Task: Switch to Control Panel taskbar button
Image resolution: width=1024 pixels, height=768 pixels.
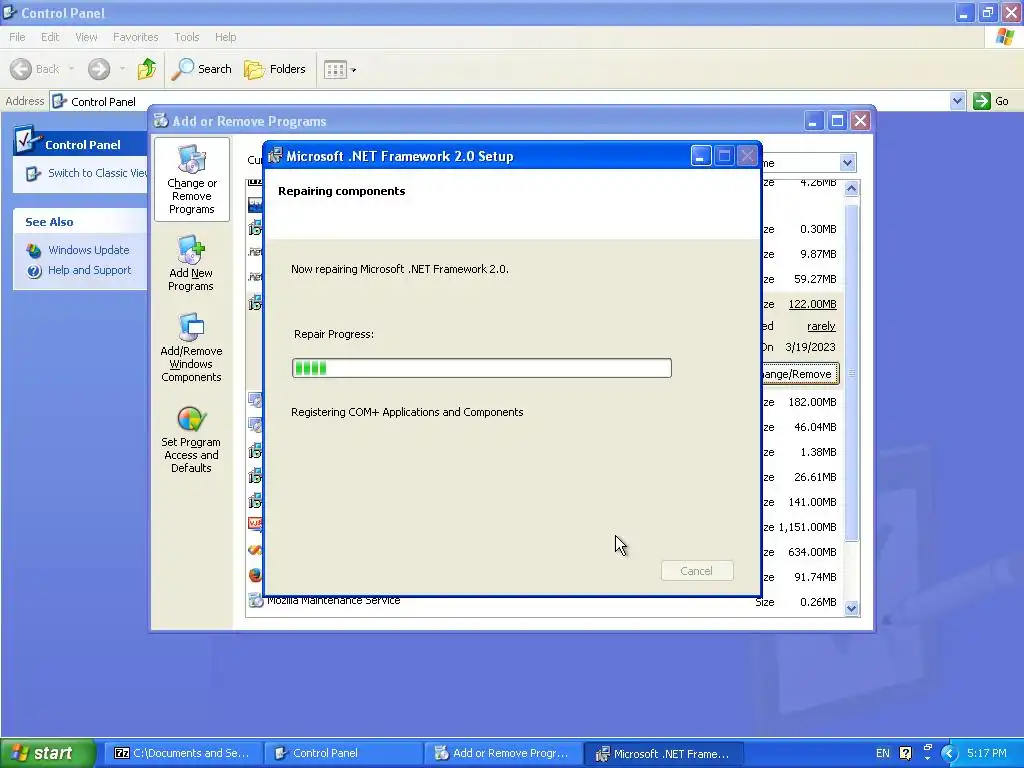Action: point(344,754)
